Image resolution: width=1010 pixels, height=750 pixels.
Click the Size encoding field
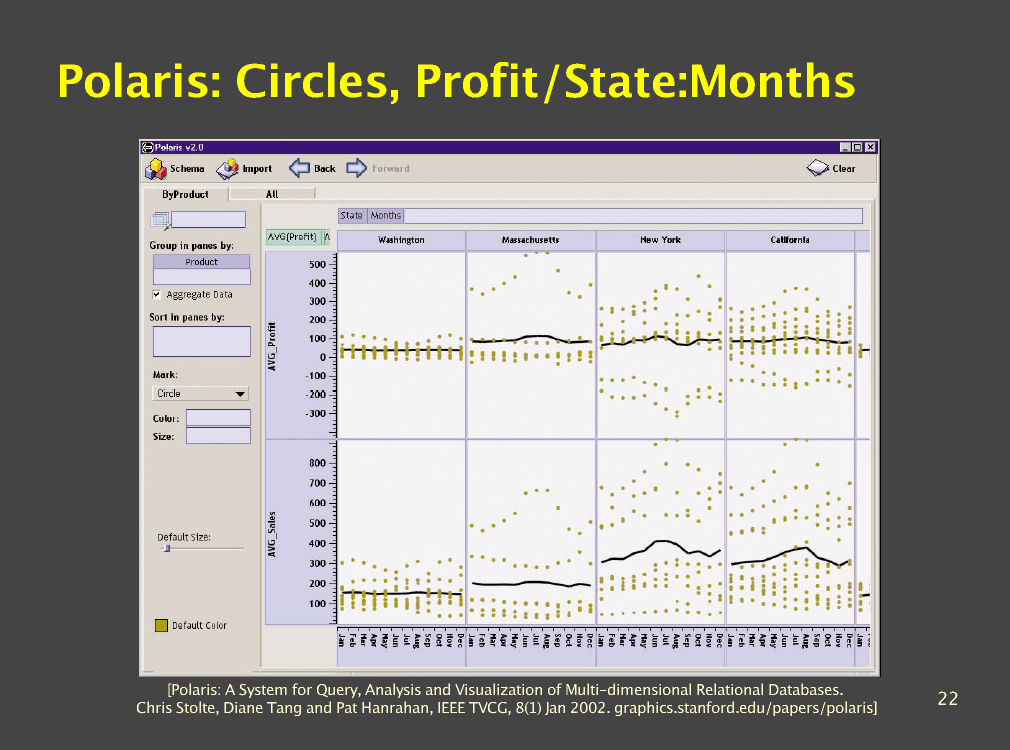tap(218, 436)
